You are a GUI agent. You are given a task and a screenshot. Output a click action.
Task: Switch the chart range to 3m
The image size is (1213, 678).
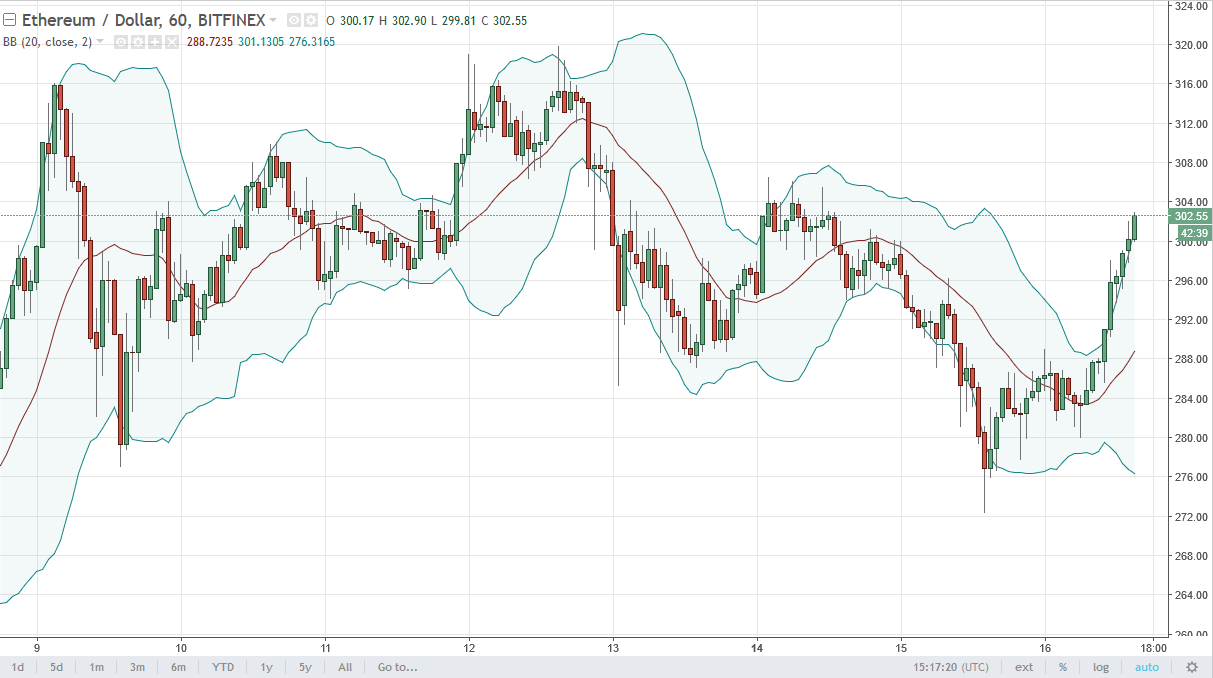point(137,667)
